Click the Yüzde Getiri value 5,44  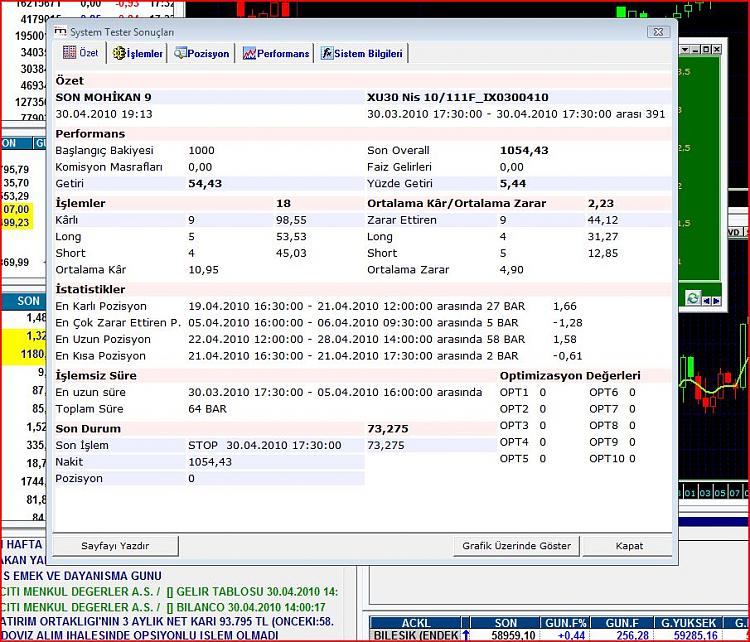(513, 183)
